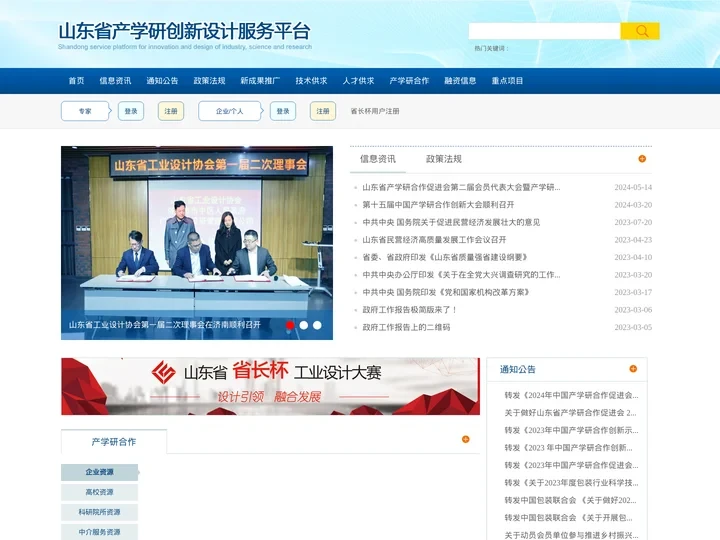Click the 企业/个人 label button
This screenshot has height=540, width=720.
(230, 111)
